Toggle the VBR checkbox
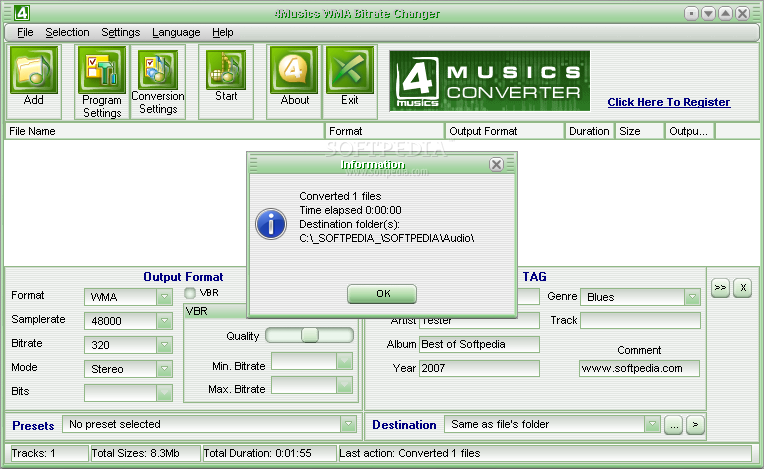Screen dimensions: 764x469 pos(190,293)
